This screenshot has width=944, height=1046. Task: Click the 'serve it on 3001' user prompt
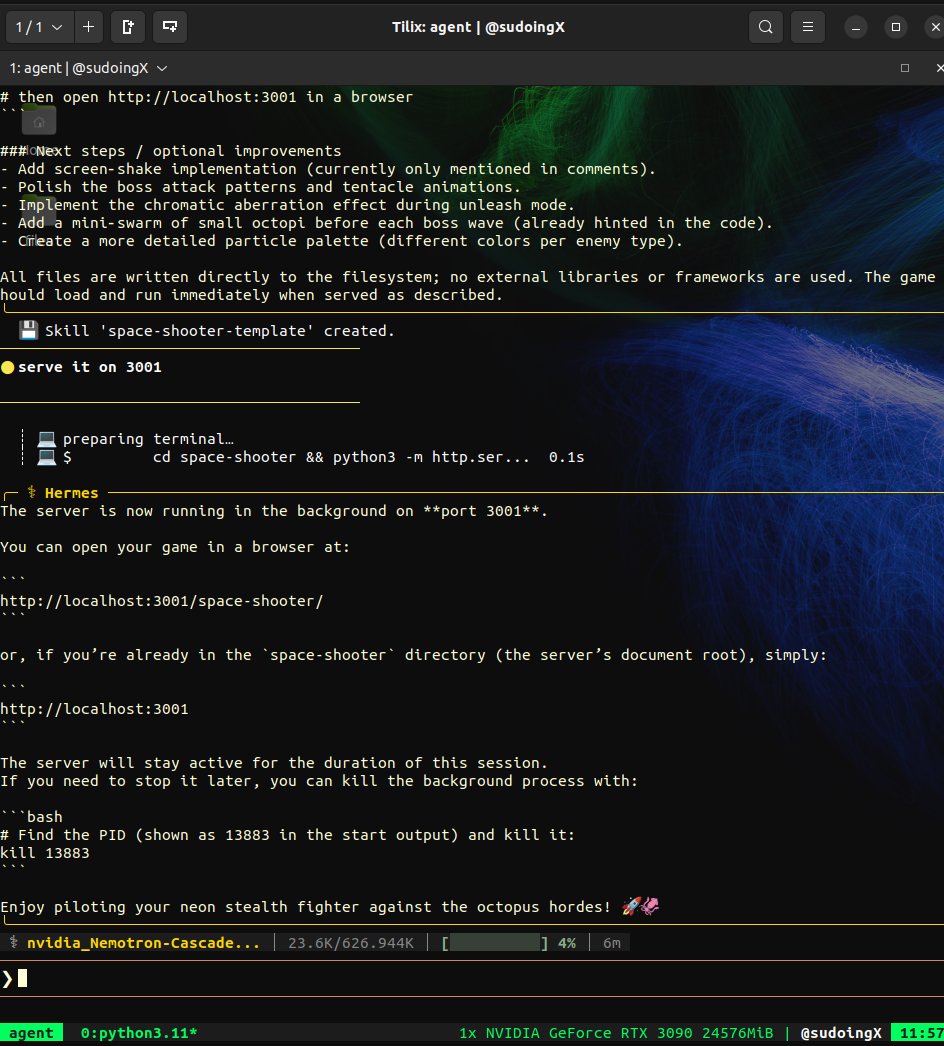(x=89, y=368)
